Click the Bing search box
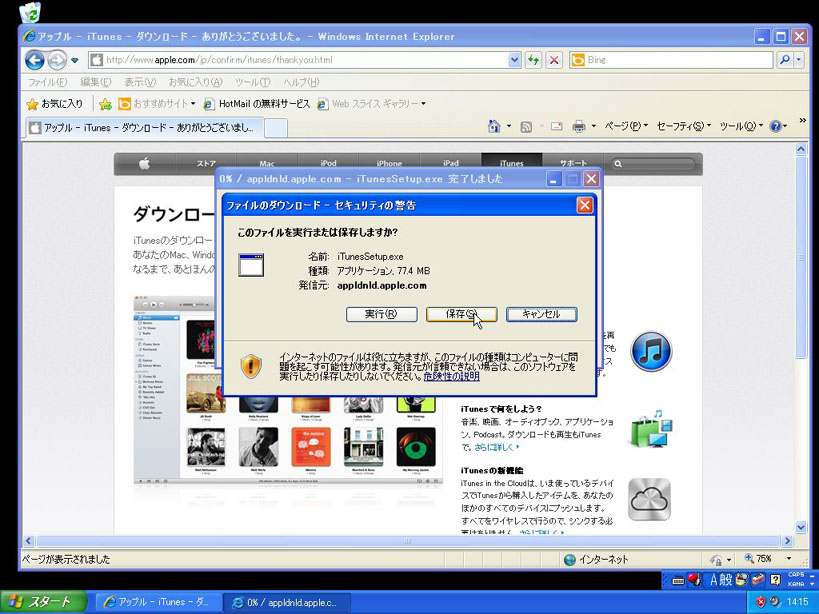The image size is (819, 614). pos(671,60)
